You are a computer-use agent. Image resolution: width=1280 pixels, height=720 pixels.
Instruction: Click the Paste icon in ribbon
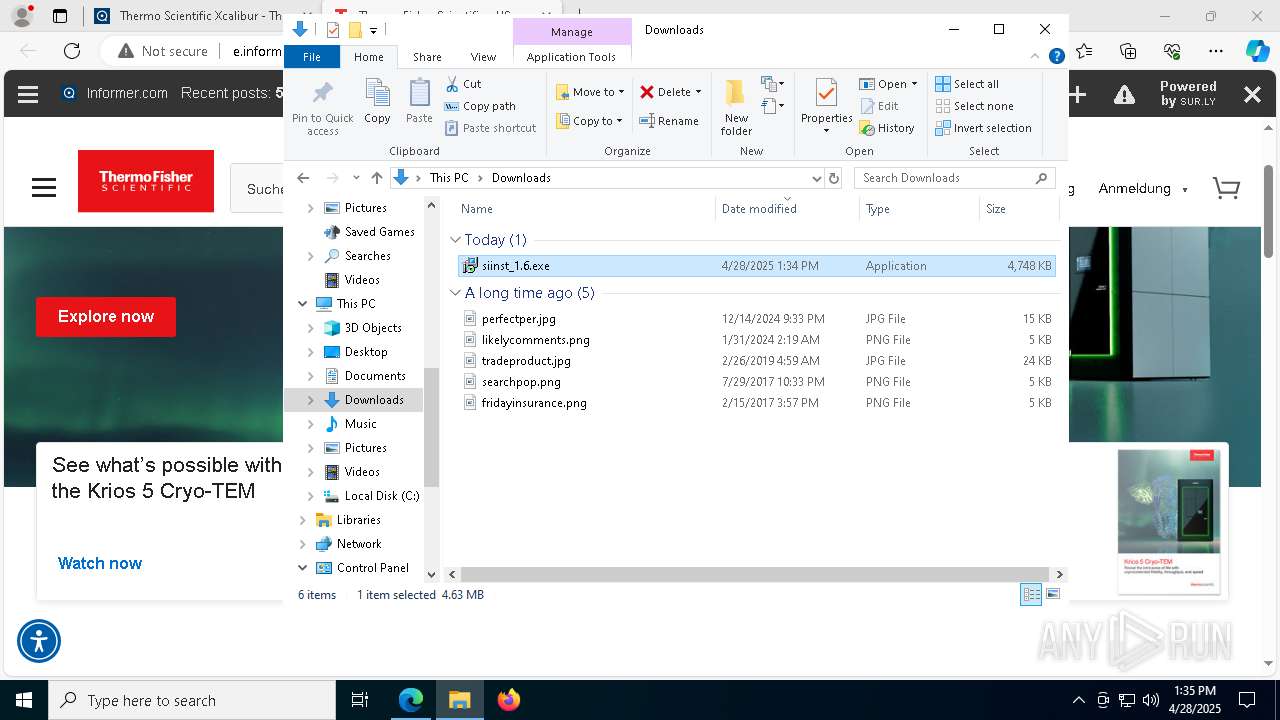tap(419, 101)
